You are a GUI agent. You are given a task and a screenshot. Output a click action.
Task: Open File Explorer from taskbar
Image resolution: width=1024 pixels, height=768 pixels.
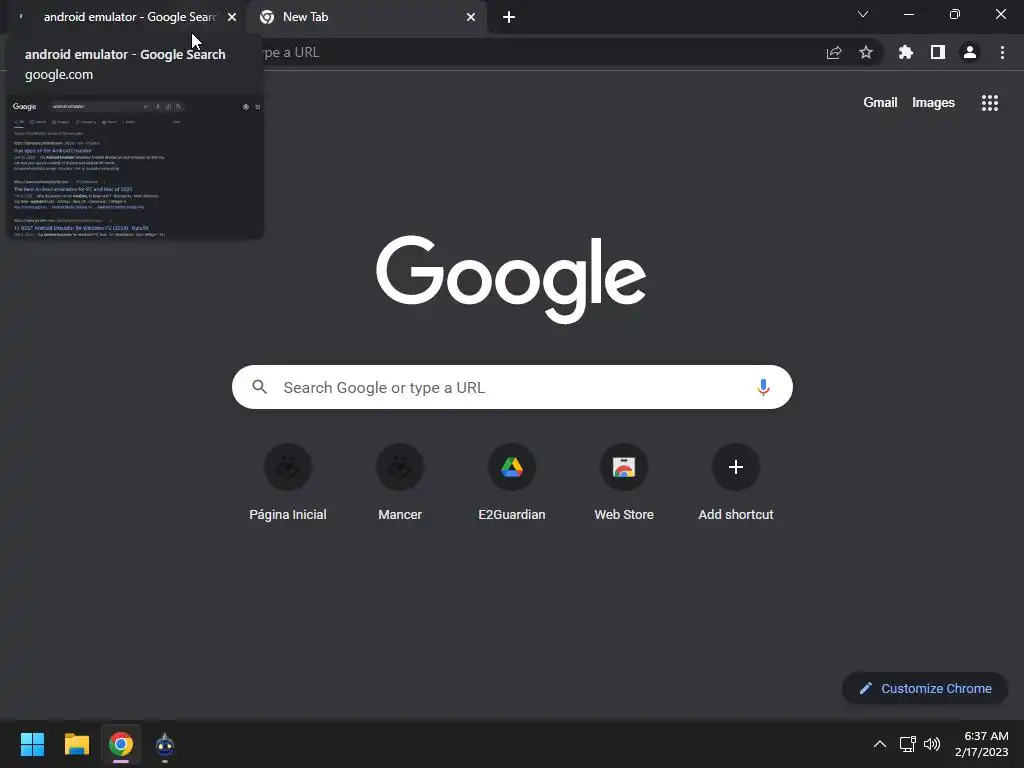76,744
